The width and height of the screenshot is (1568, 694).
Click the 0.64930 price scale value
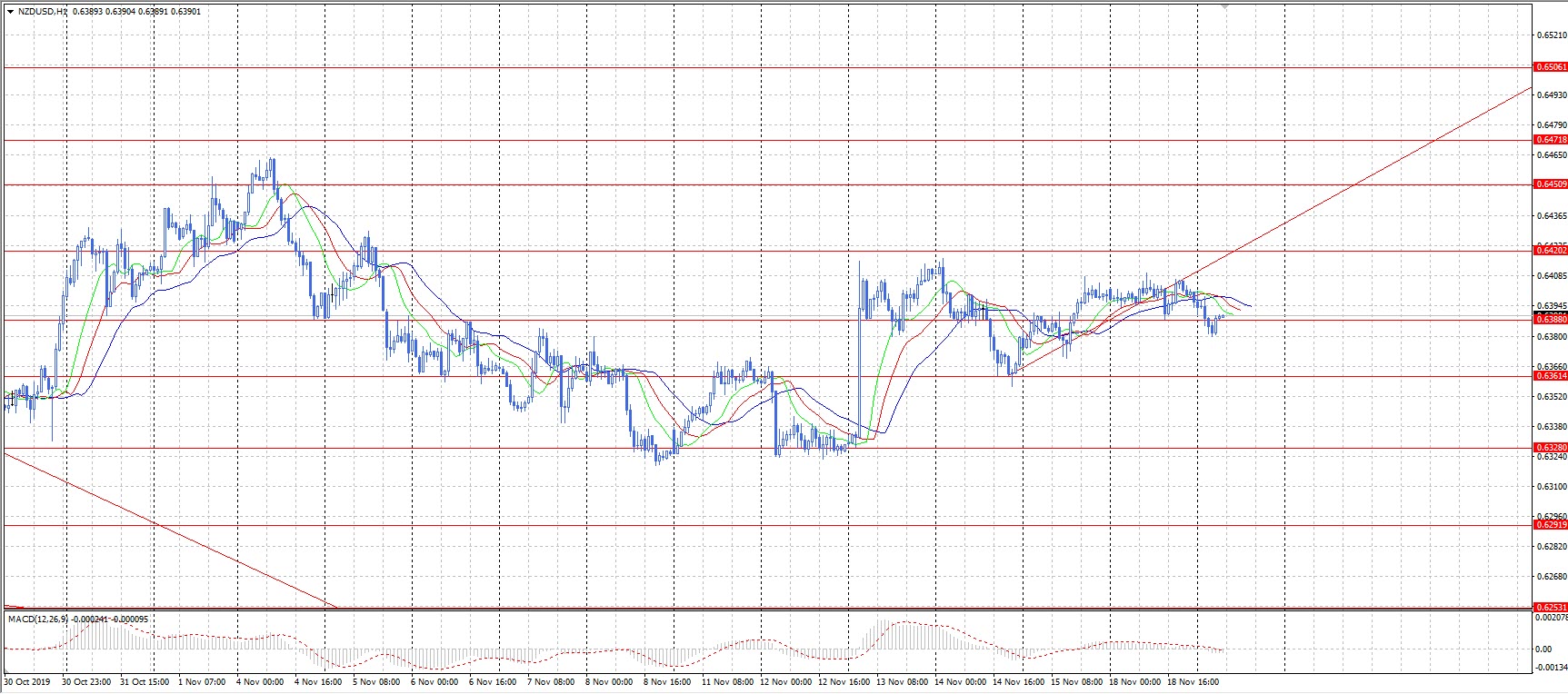point(1552,94)
